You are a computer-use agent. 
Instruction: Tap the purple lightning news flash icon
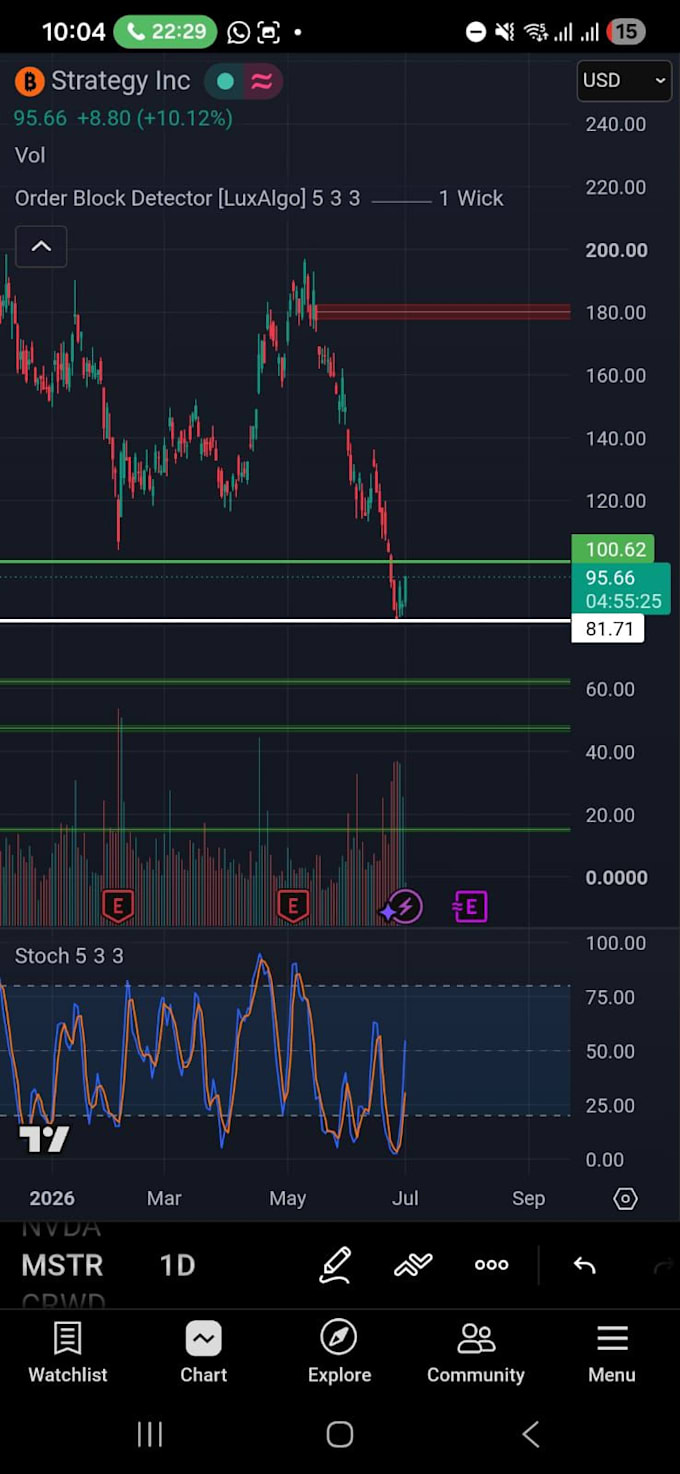[404, 908]
